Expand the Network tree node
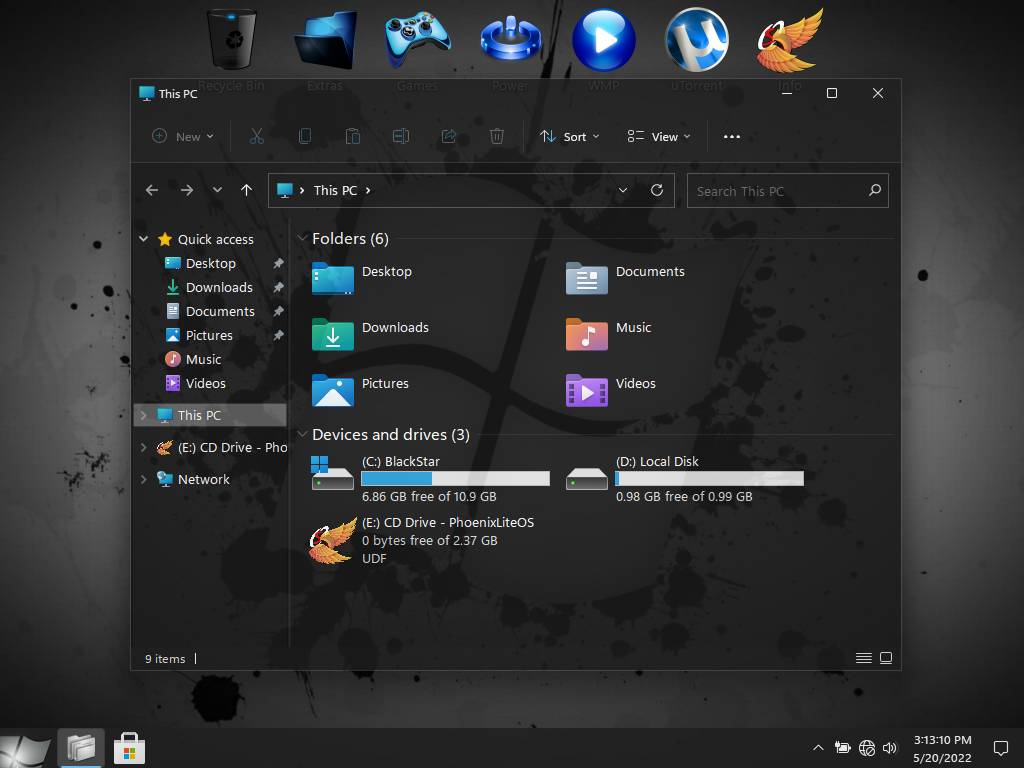 tap(144, 479)
